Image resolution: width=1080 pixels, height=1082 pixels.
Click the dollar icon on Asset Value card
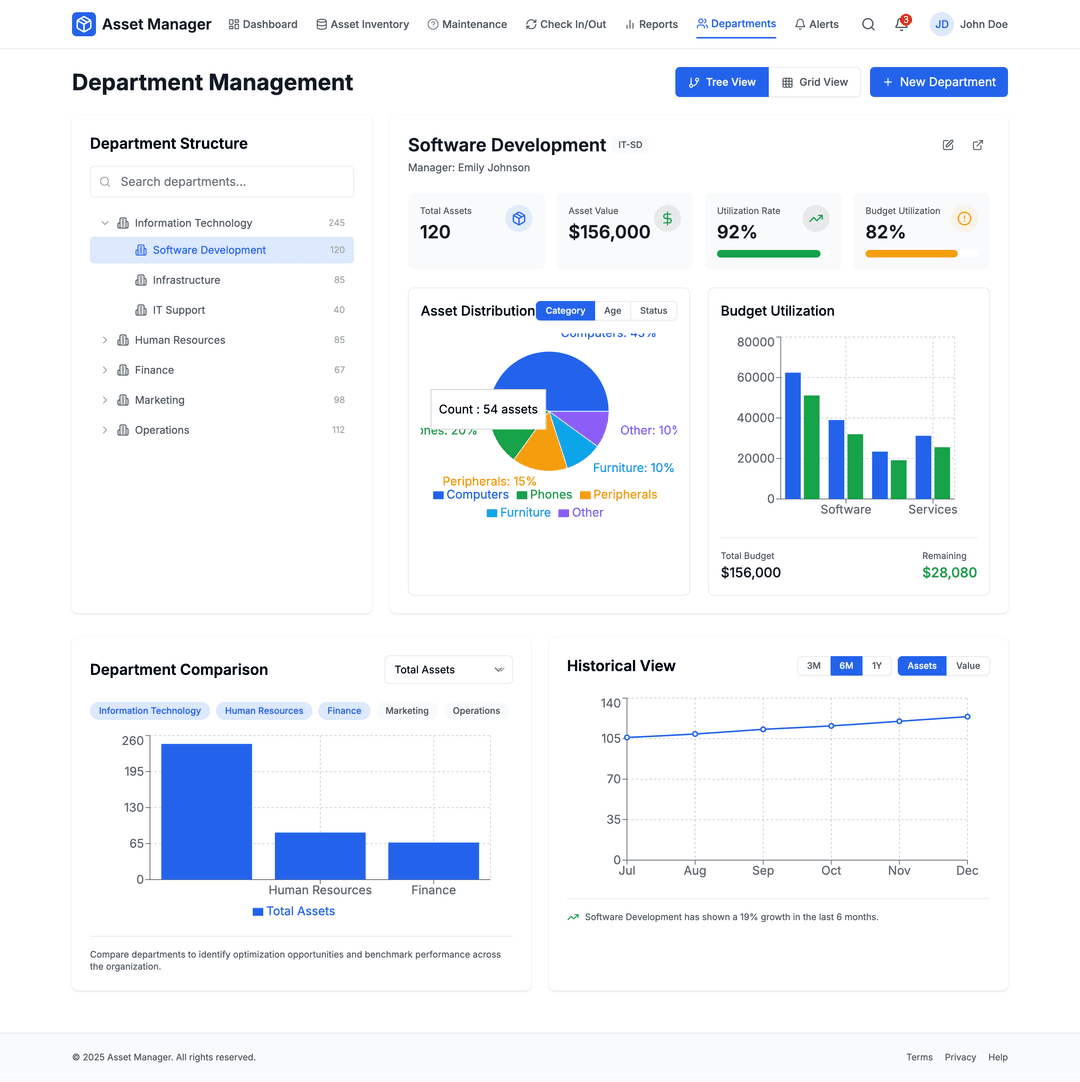click(x=667, y=218)
